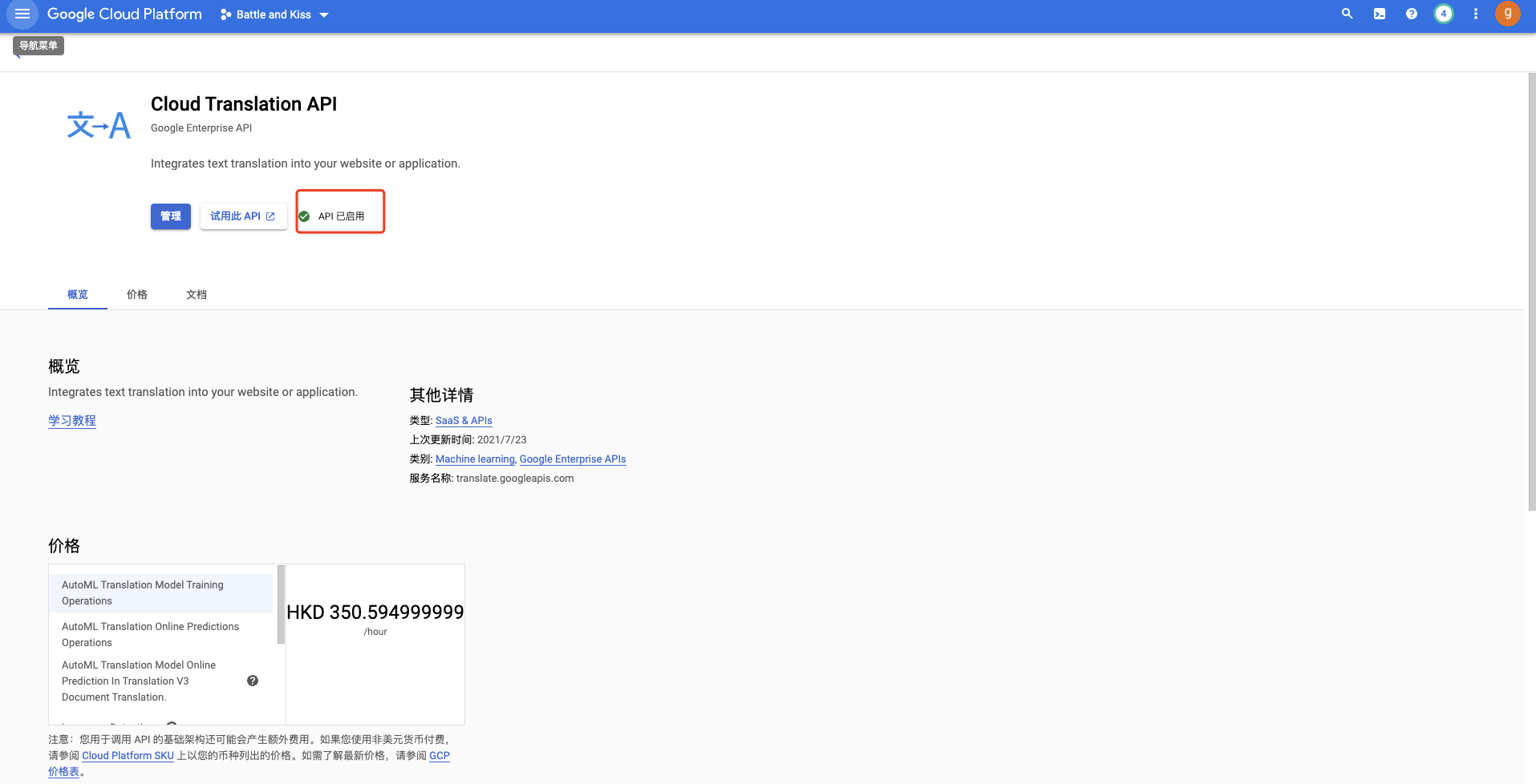Click the Google Enterprise API subtitle
The height and width of the screenshot is (784, 1536).
[x=201, y=128]
